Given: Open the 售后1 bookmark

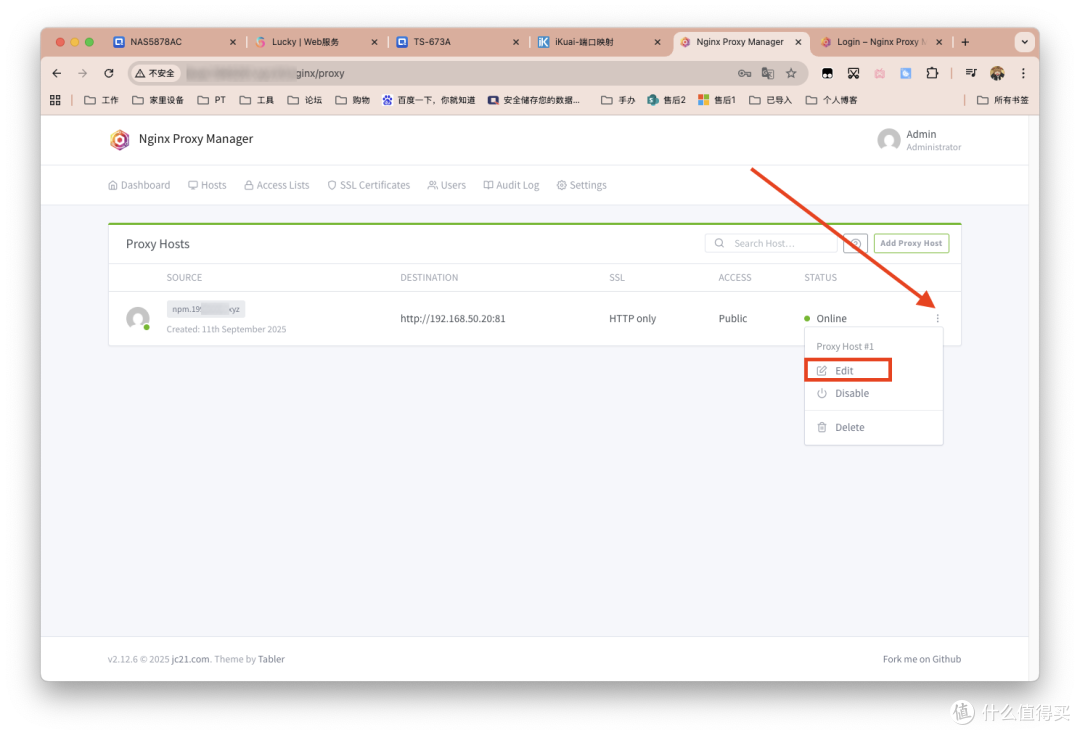Looking at the screenshot, I should coord(716,100).
